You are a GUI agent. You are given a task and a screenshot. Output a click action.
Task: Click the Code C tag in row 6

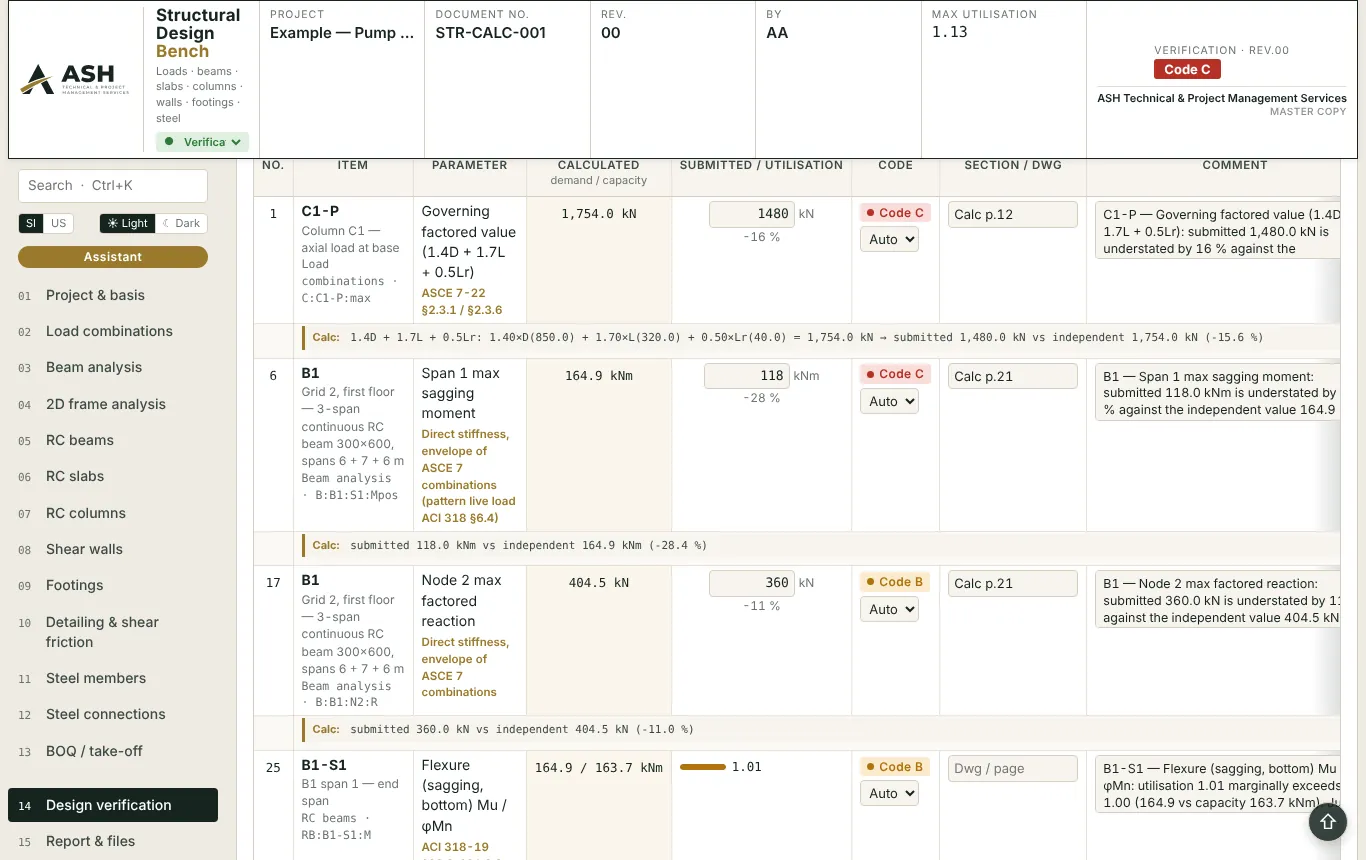pos(895,374)
